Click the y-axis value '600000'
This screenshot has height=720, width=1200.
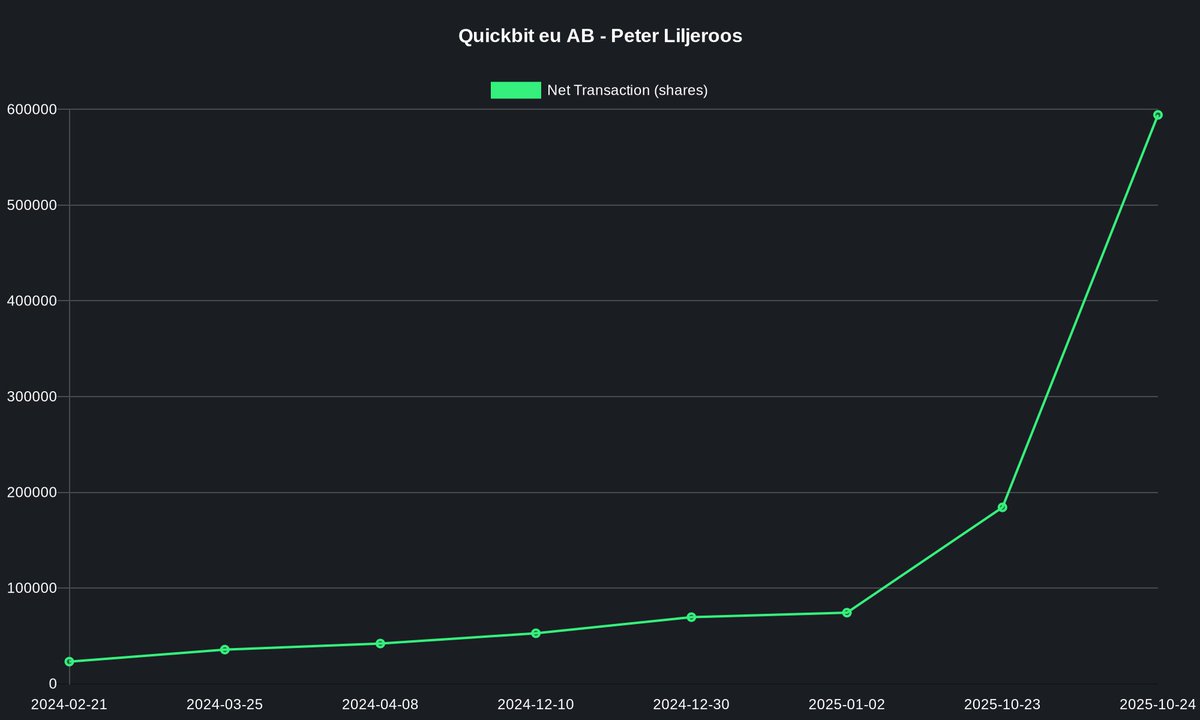[x=31, y=109]
